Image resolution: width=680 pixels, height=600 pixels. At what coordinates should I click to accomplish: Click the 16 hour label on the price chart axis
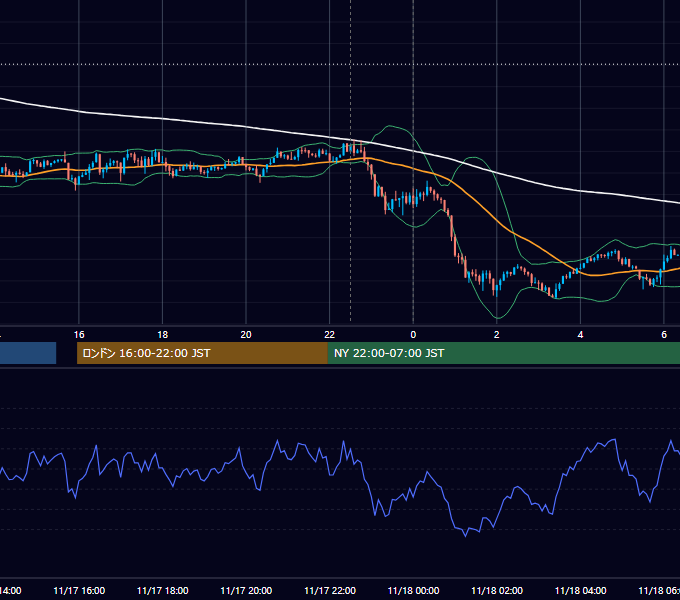79,335
